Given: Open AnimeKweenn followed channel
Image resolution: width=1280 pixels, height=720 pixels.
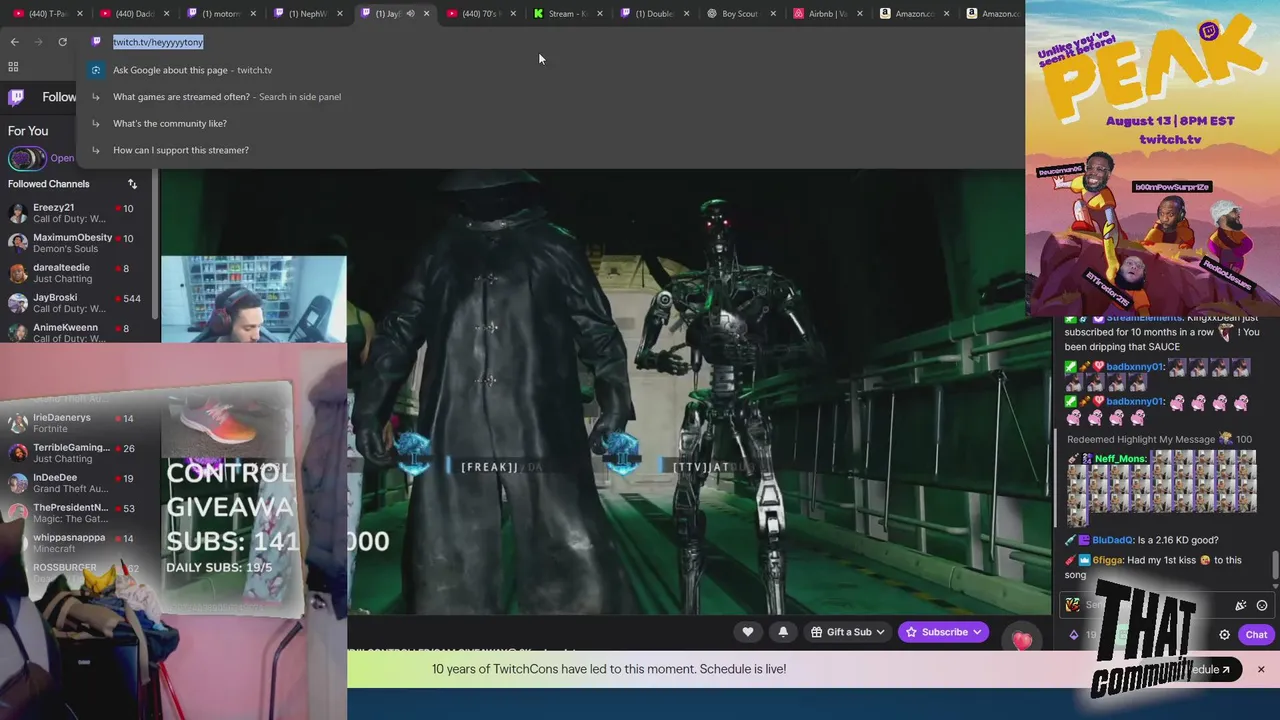Looking at the screenshot, I should tap(75, 332).
